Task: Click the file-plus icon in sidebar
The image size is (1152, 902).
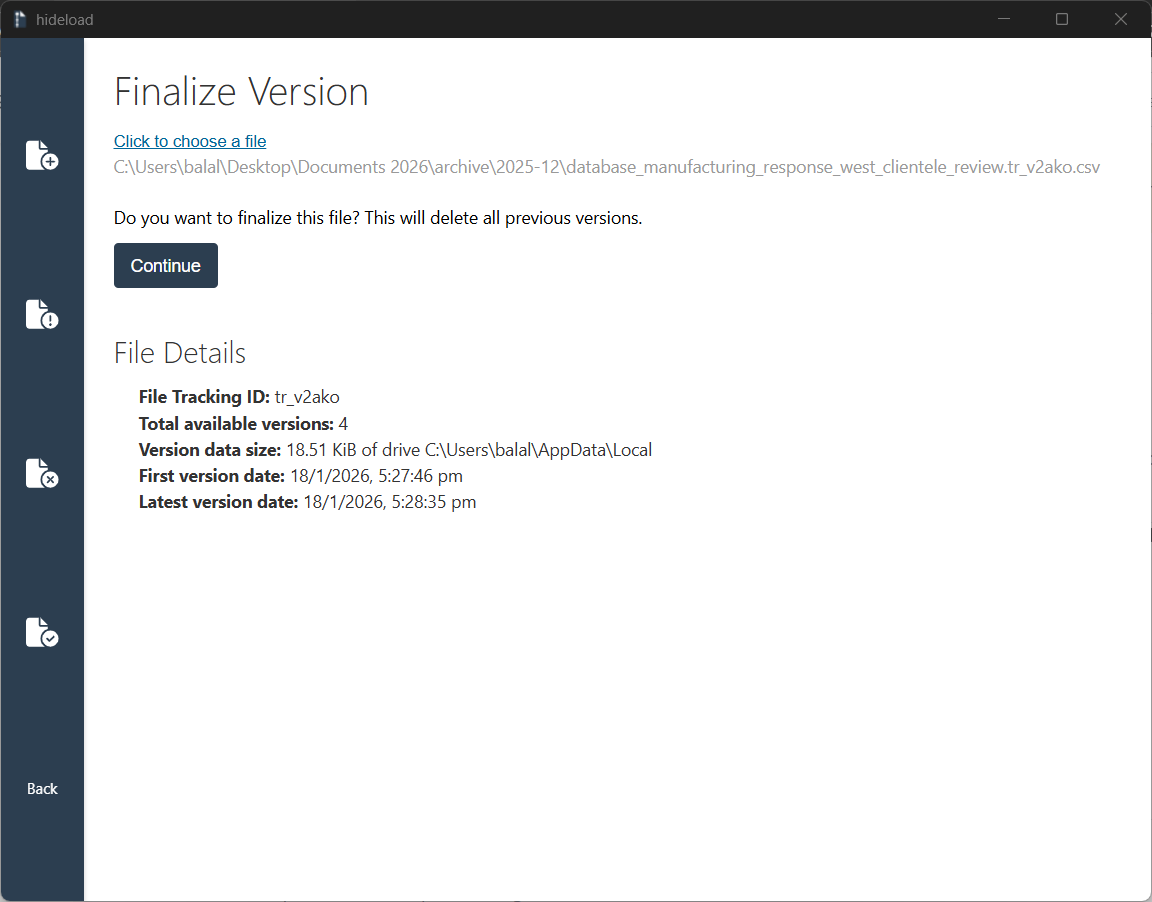Action: [41, 155]
